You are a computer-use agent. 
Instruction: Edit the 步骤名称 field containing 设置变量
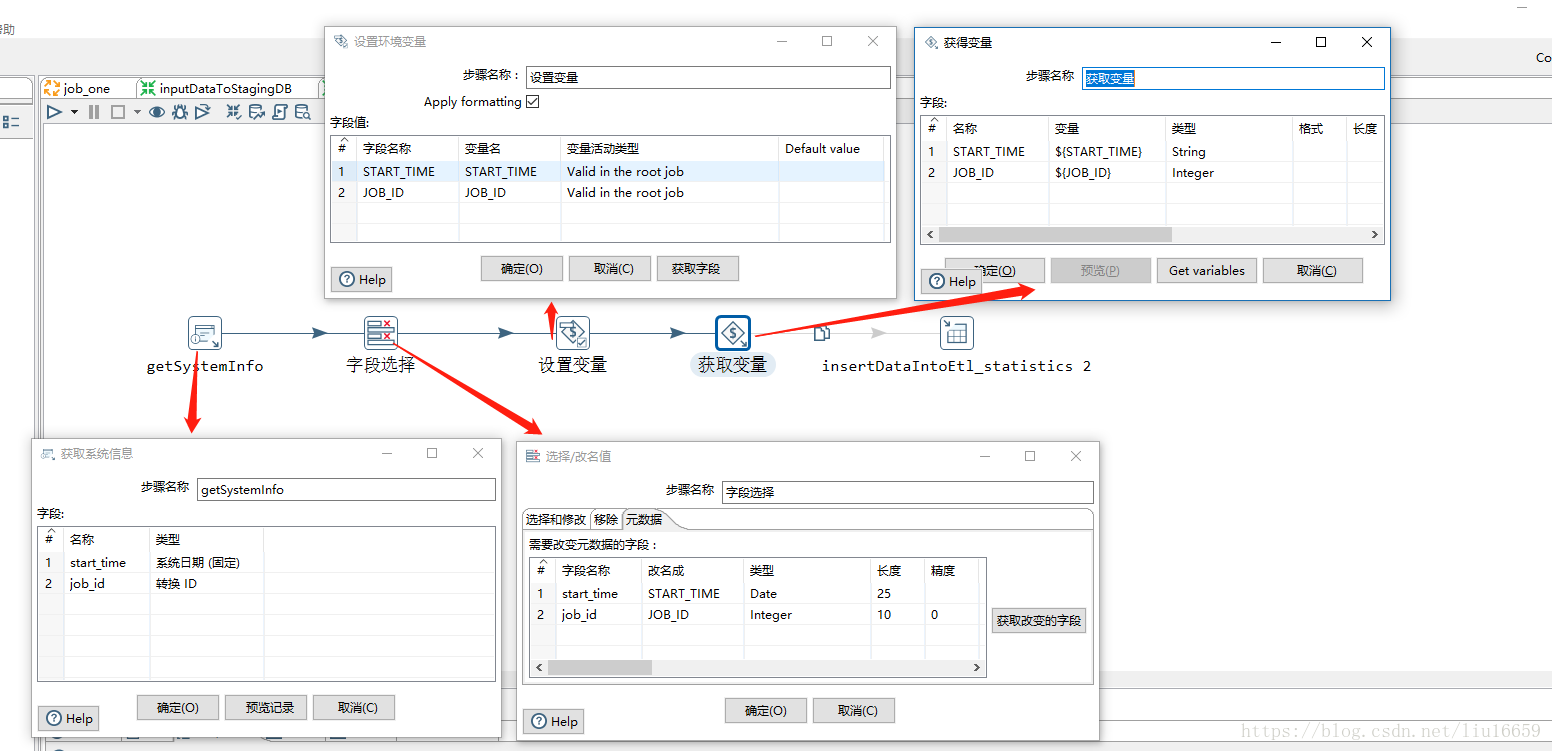[x=708, y=77]
